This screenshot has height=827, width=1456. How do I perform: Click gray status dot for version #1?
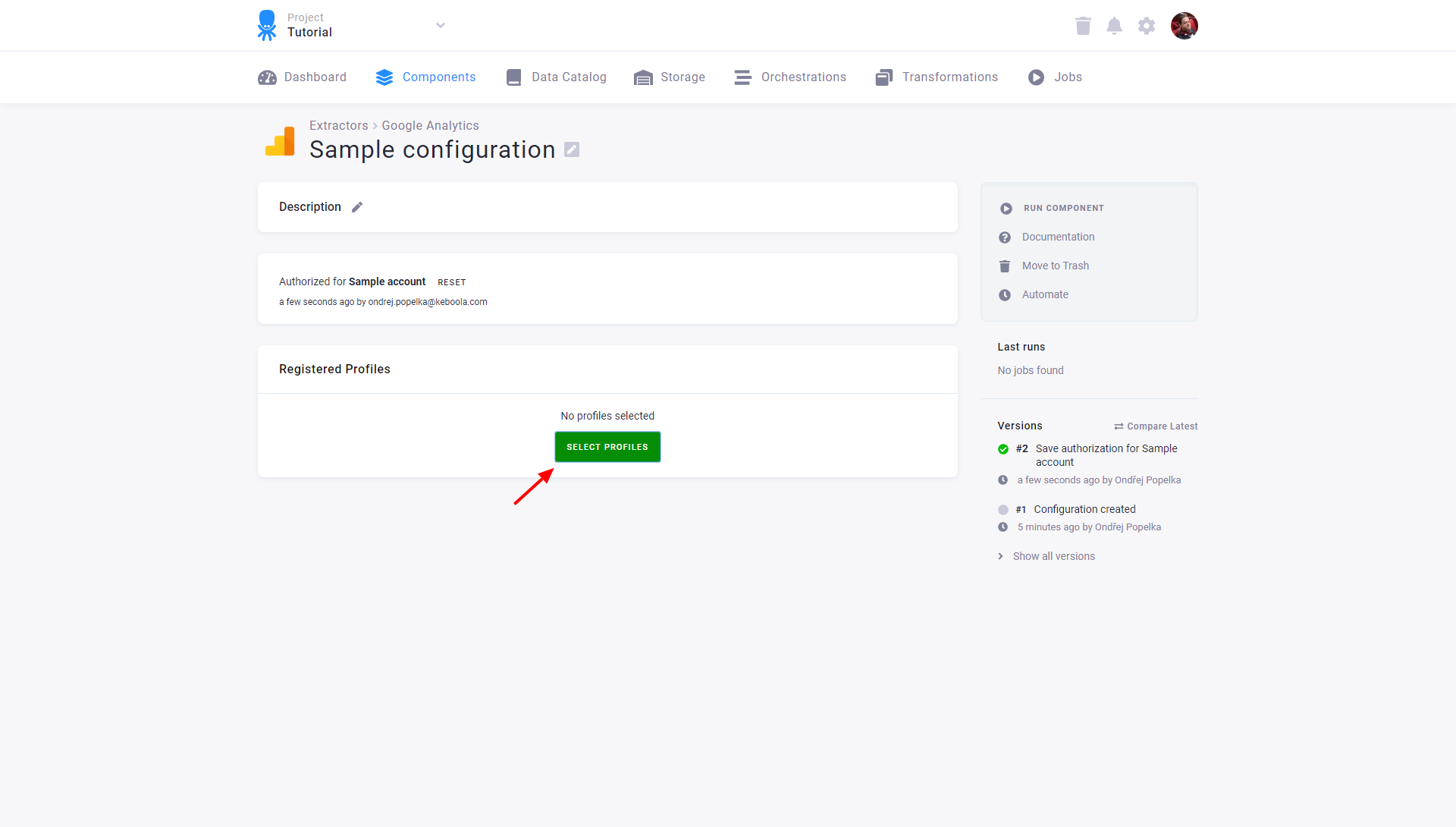[x=1003, y=510]
